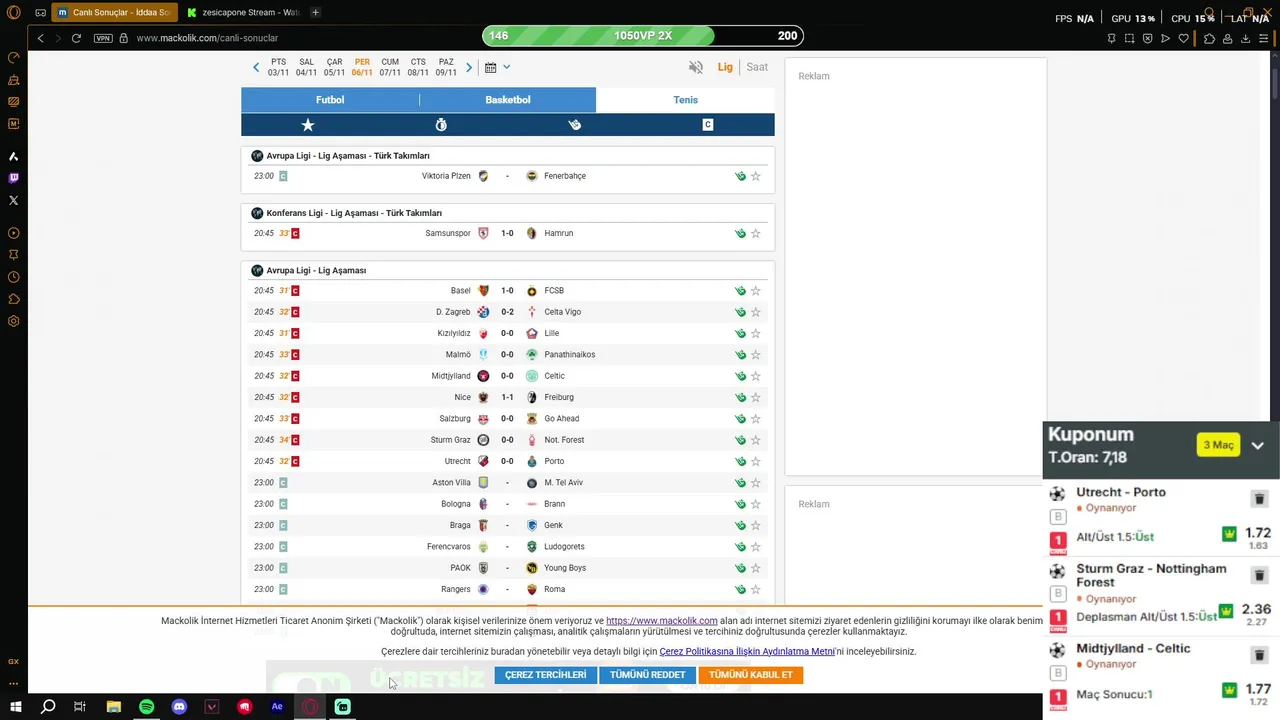1280x720 pixels.
Task: Open X (Twitter) in Opera GX sidebar
Action: 13,200
